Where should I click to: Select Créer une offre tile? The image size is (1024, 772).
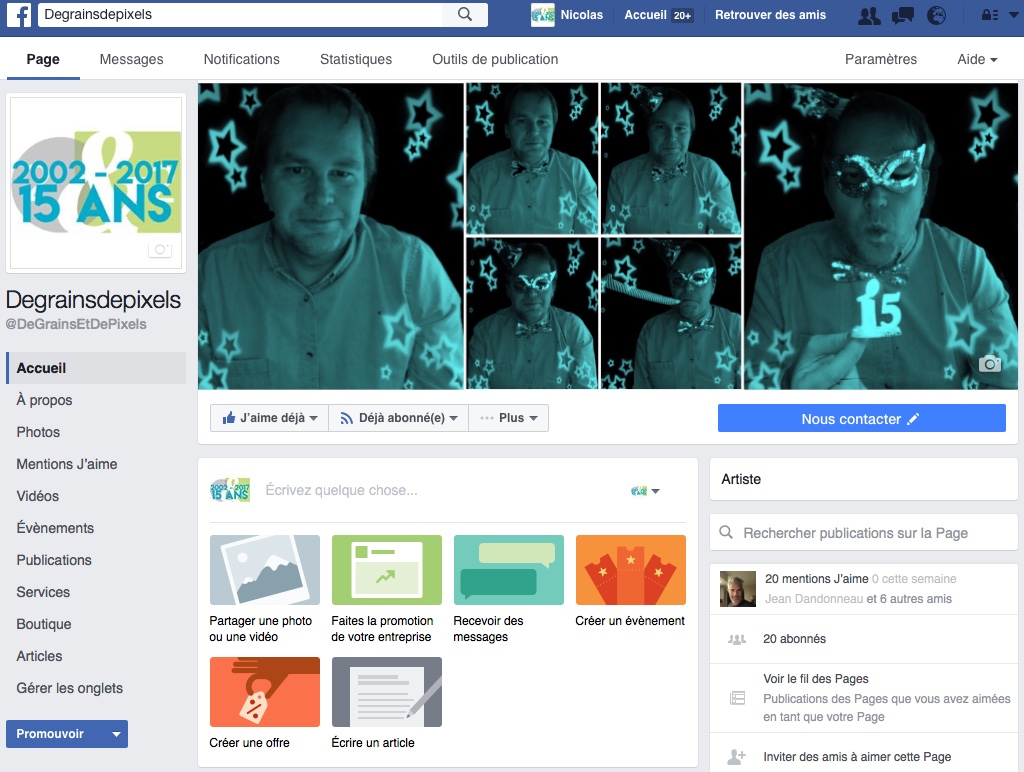tap(264, 703)
